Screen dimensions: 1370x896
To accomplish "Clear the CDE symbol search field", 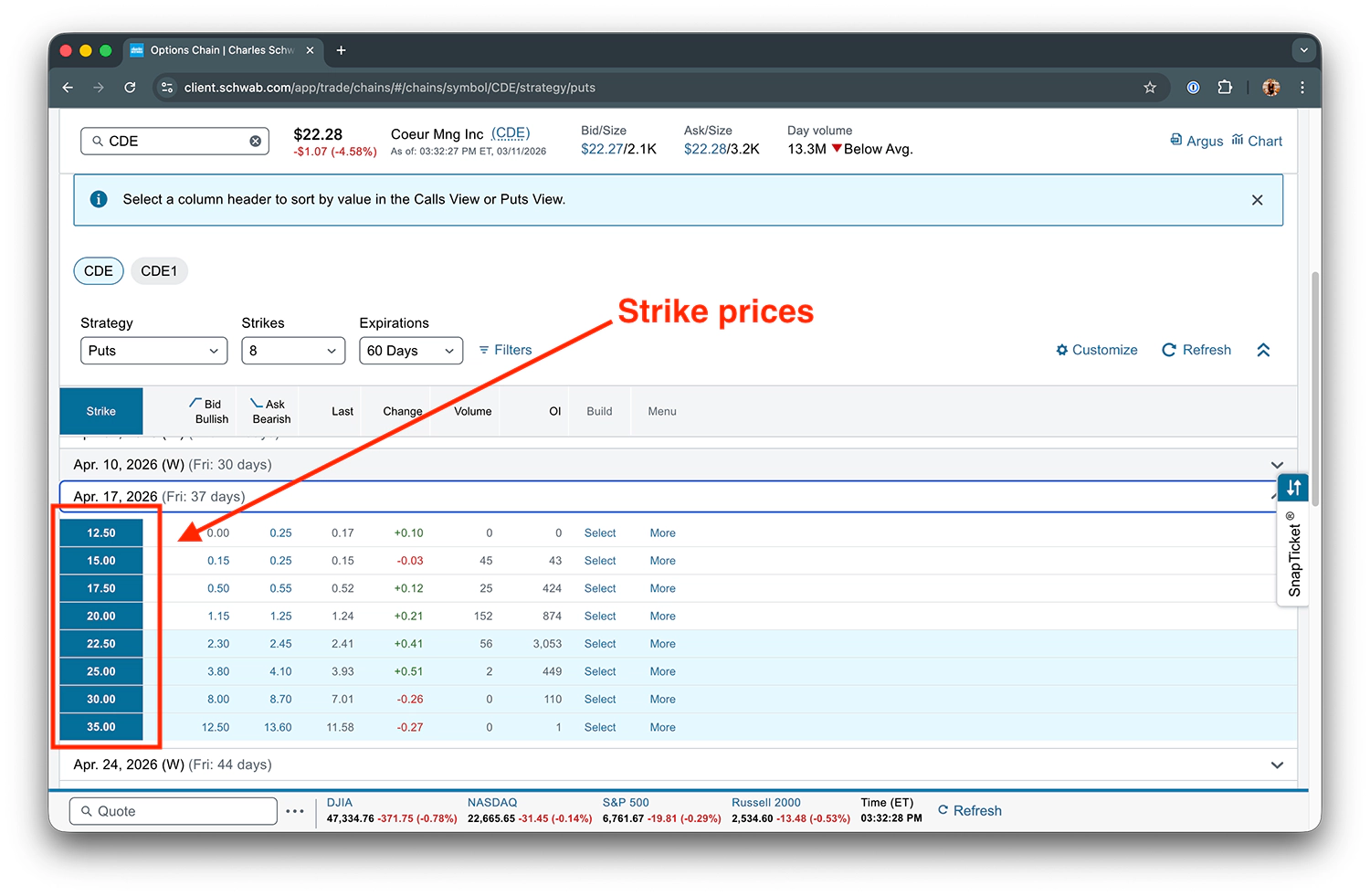I will click(256, 141).
